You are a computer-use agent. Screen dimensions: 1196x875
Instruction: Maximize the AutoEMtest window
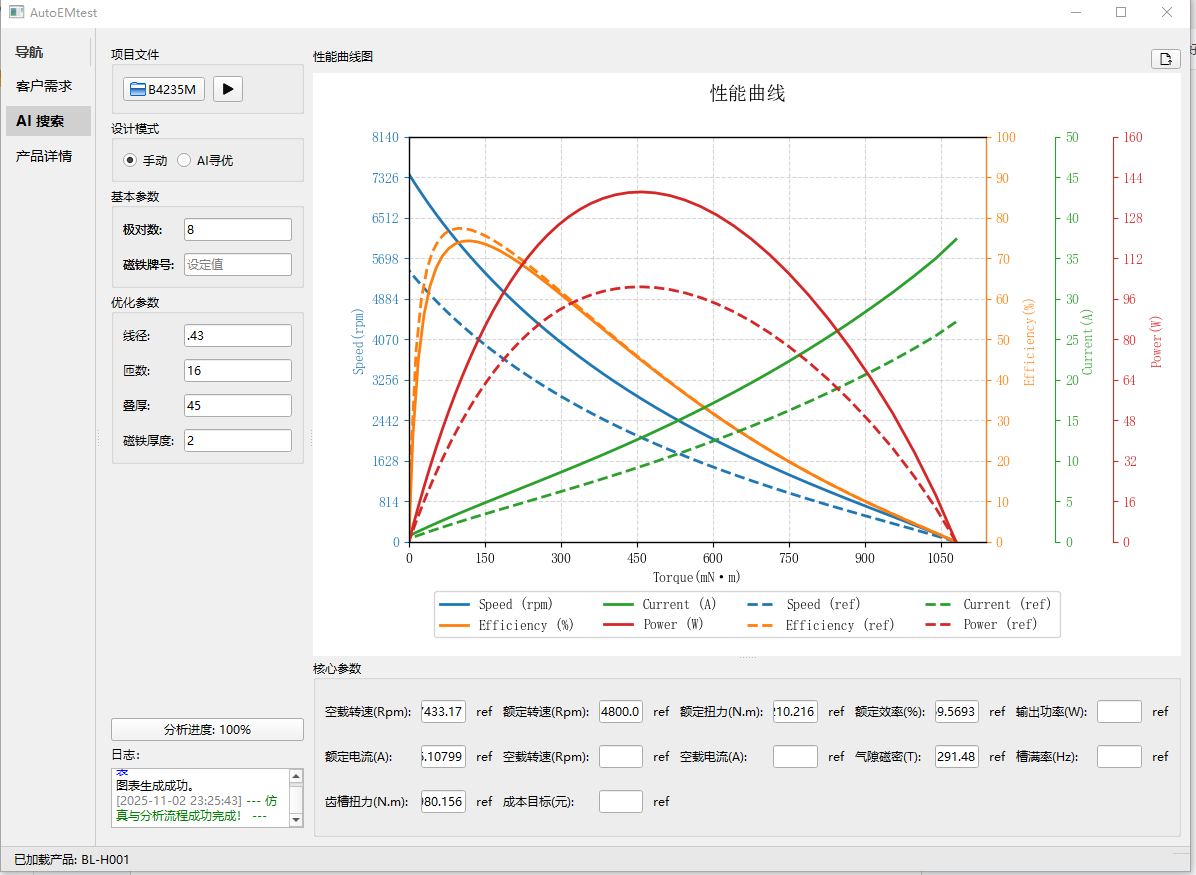tap(1121, 12)
